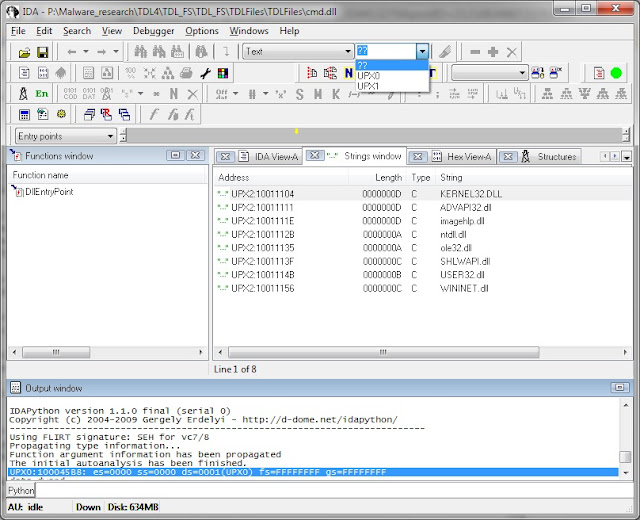Click the Python button at bottom-left
640x520 pixels.
(x=21, y=491)
